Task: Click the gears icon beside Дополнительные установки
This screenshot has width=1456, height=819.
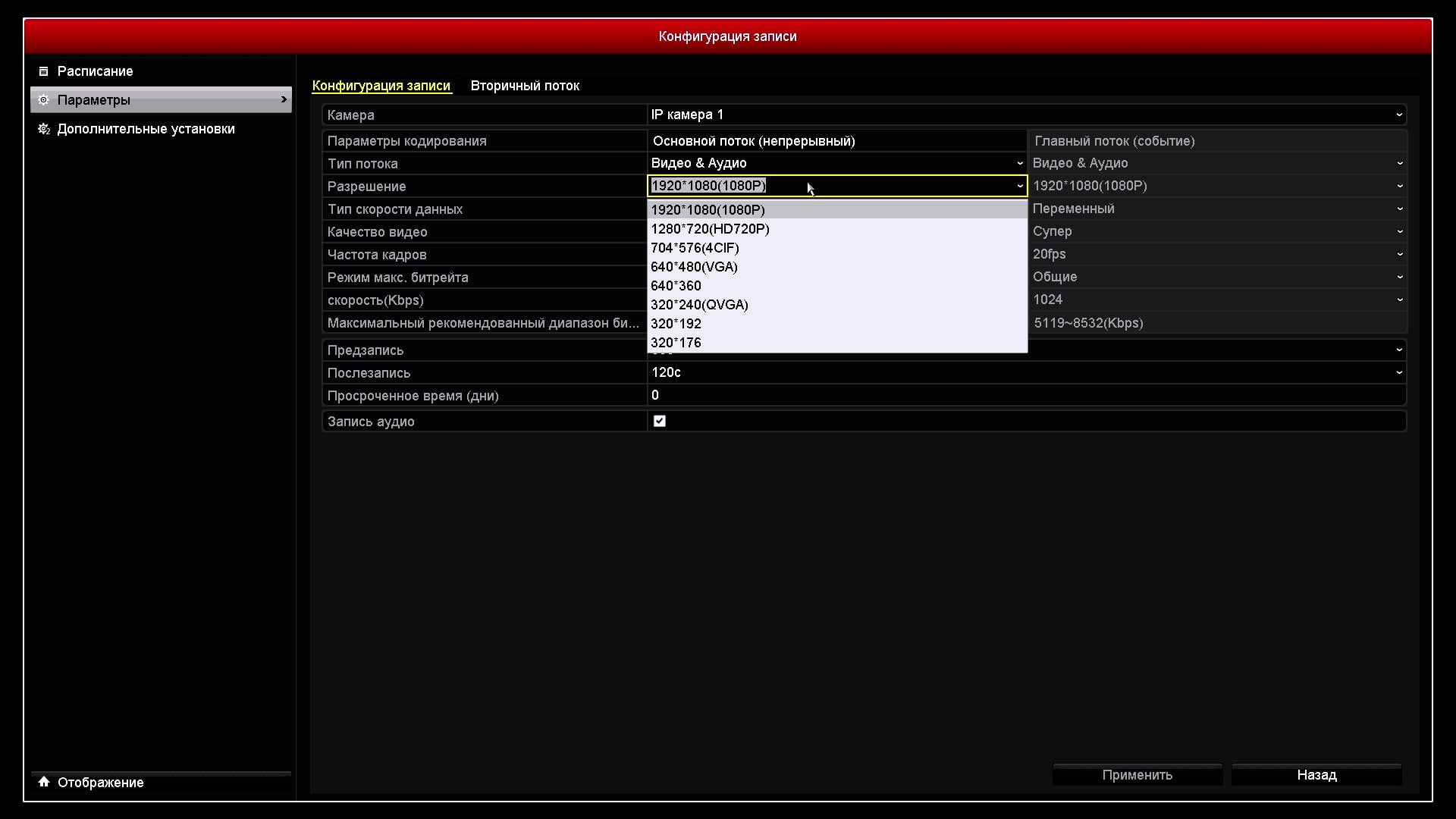Action: tap(44, 129)
